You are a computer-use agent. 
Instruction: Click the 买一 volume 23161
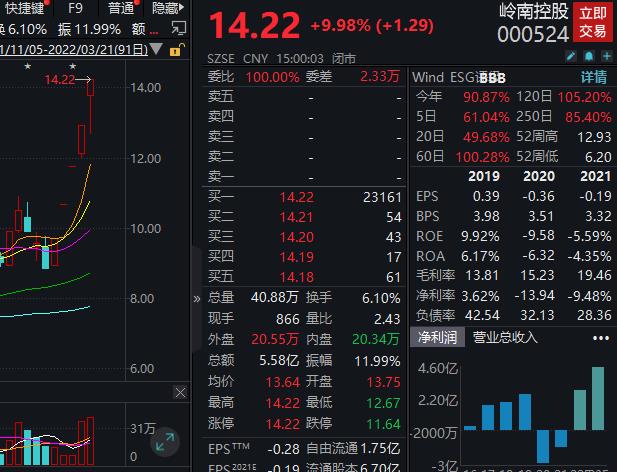(382, 197)
